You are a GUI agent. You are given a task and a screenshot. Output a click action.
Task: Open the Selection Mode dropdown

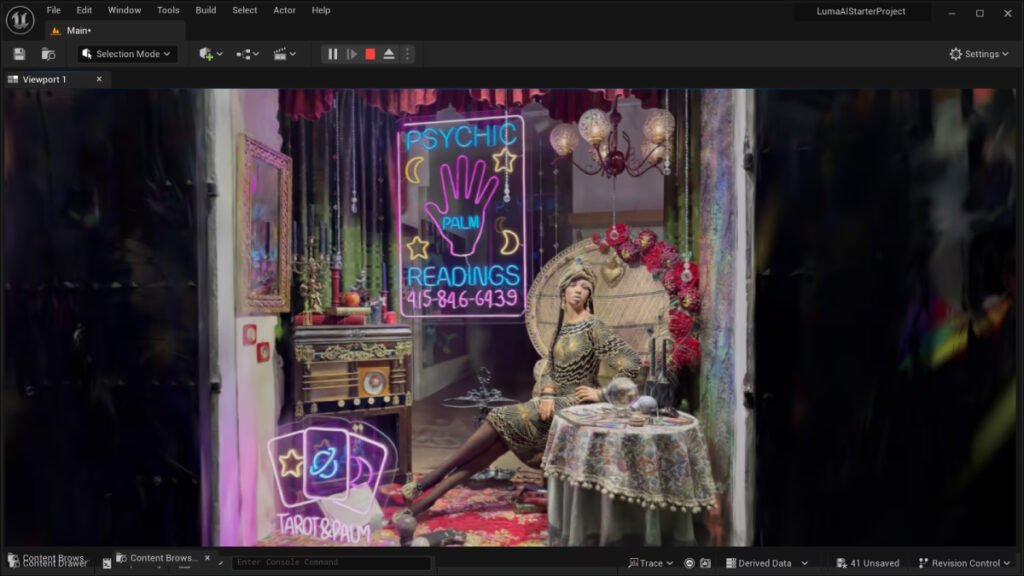[126, 53]
